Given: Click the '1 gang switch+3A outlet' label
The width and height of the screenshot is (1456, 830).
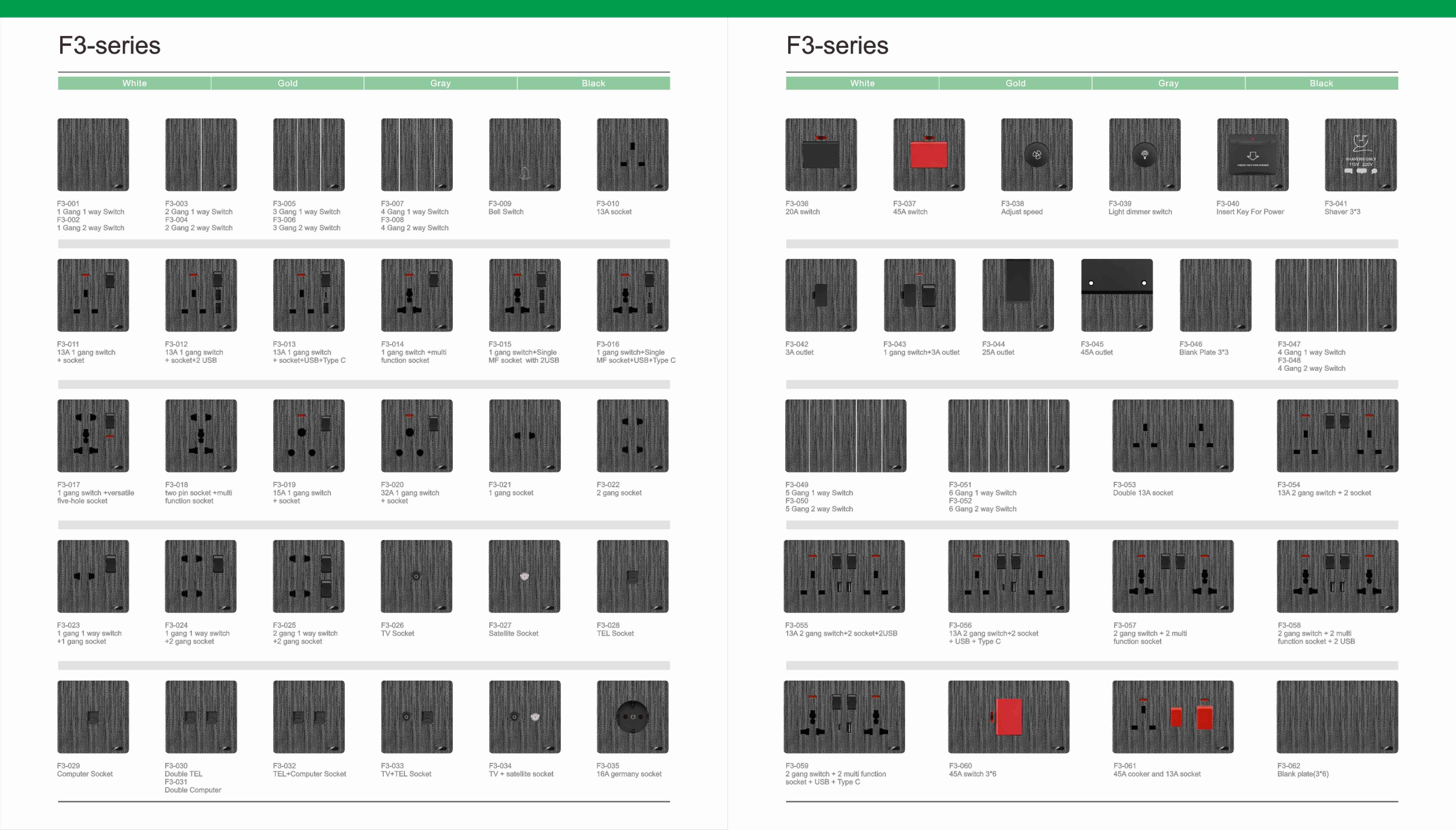Looking at the screenshot, I should 921,352.
